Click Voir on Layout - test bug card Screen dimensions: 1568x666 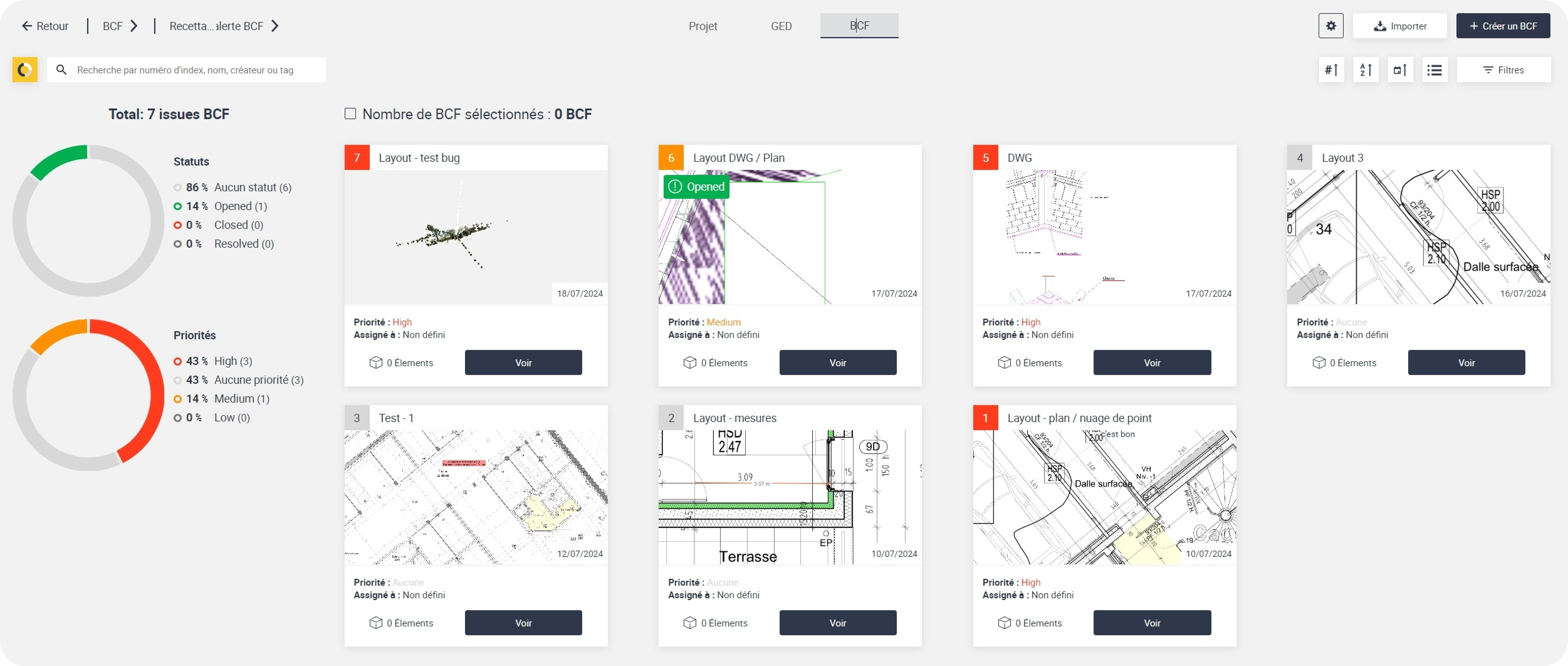[x=523, y=362]
